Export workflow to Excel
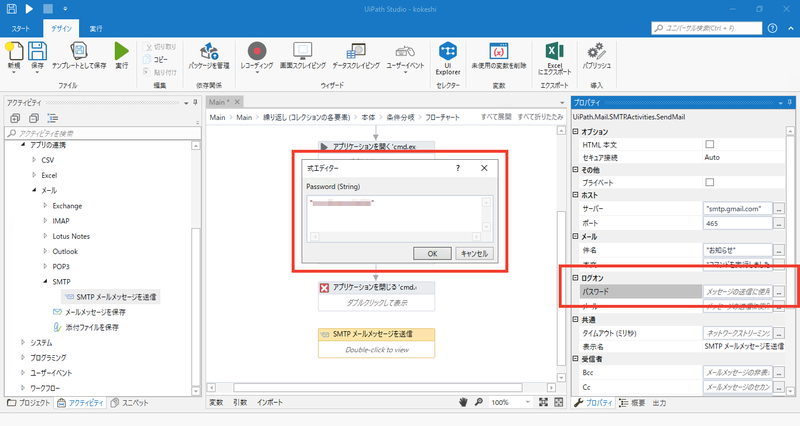 [555, 52]
